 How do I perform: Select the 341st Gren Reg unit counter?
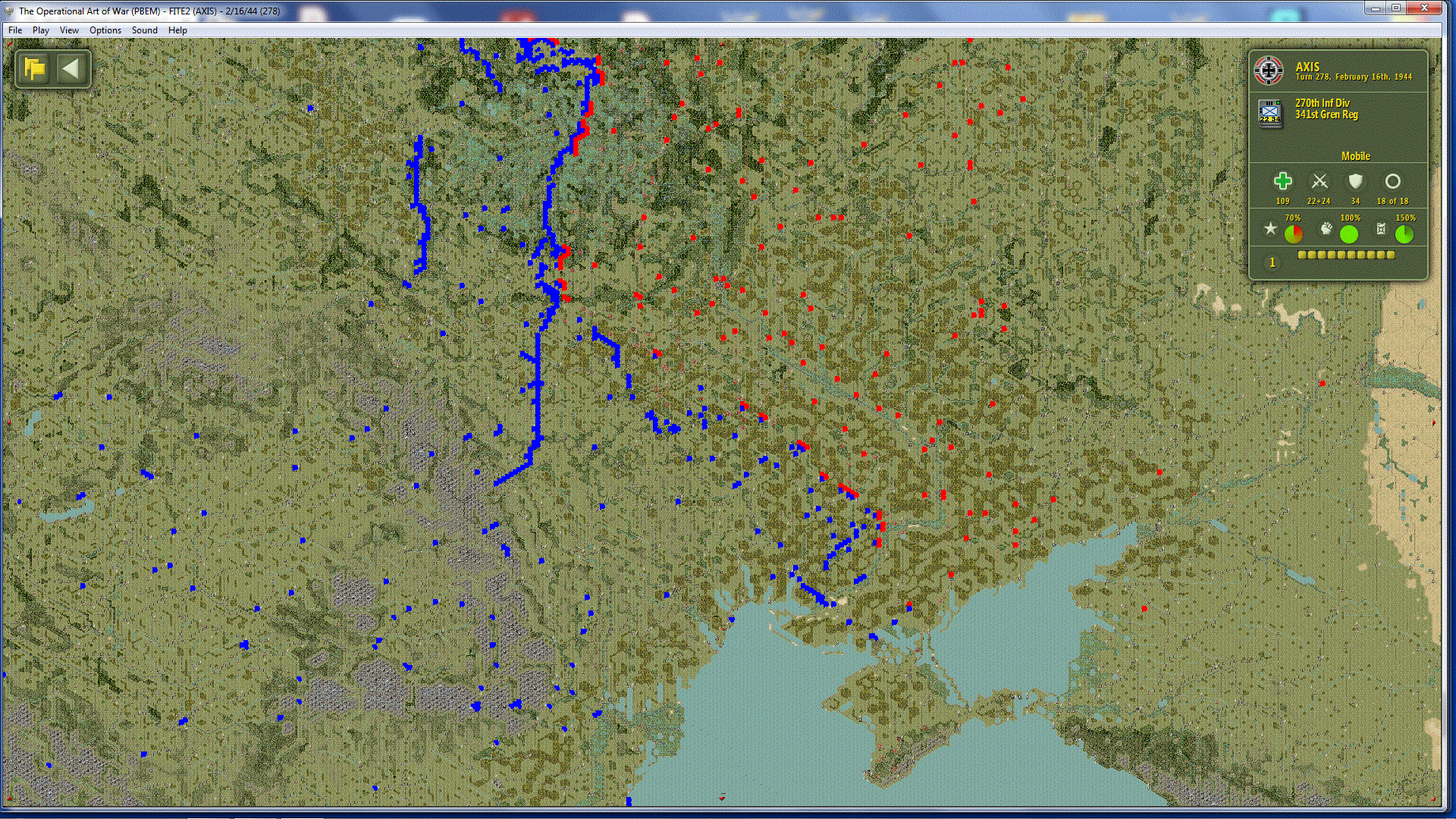coord(1269,112)
